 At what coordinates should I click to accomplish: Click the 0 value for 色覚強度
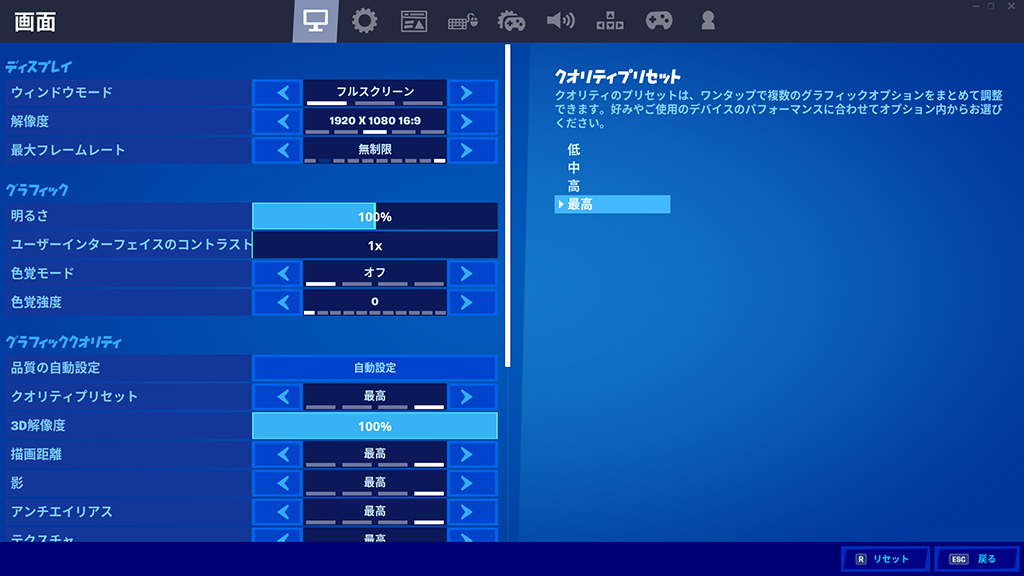(x=375, y=302)
